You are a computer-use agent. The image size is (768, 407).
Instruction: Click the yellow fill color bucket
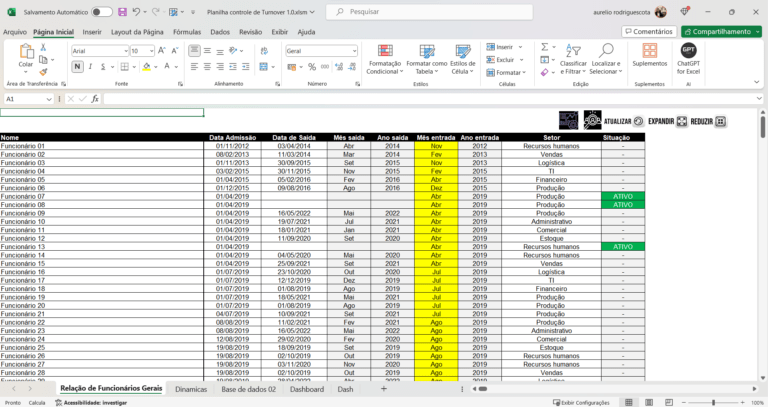tap(146, 67)
